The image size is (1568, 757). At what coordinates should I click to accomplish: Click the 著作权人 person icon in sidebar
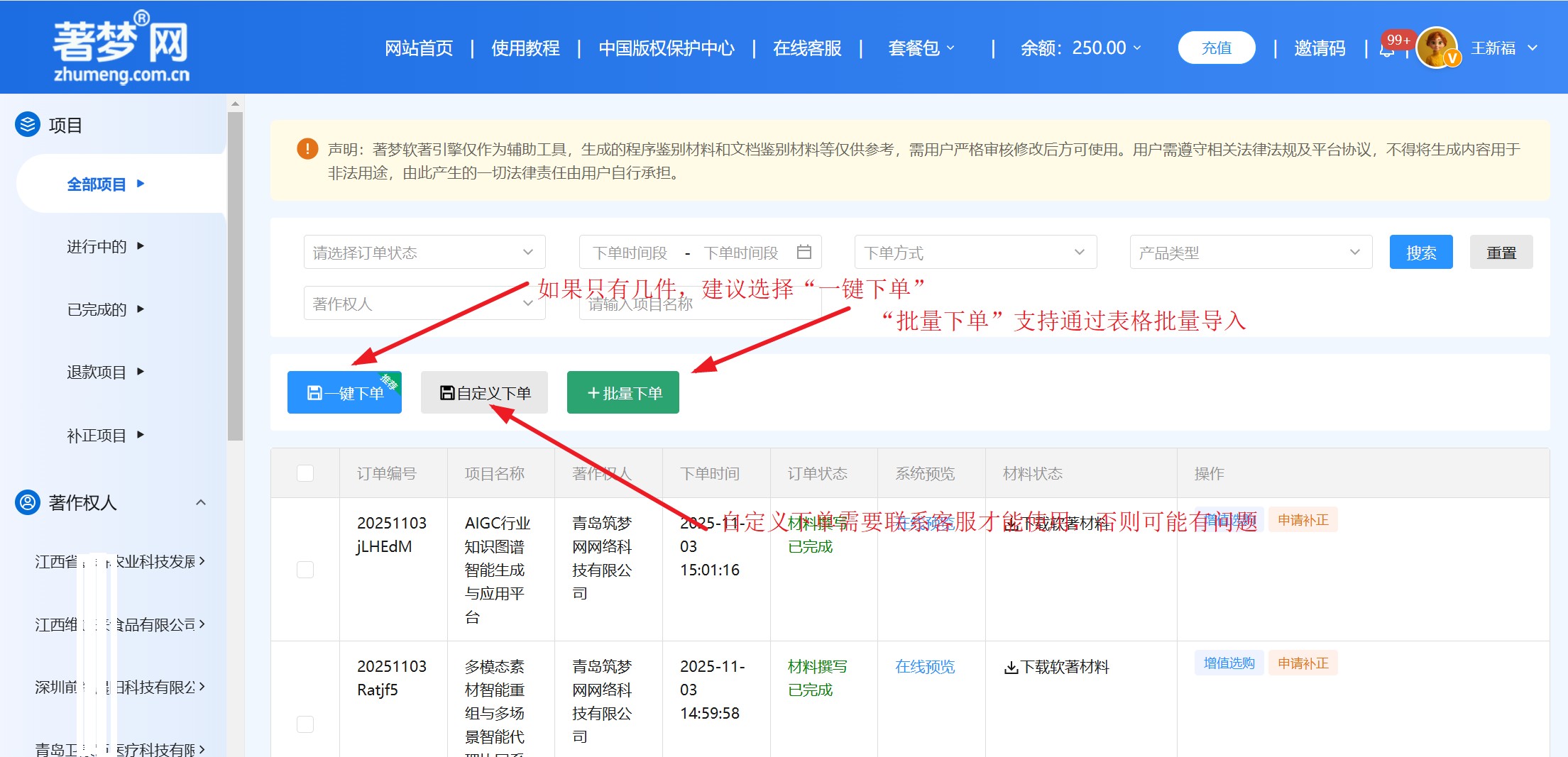pyautogui.click(x=28, y=502)
